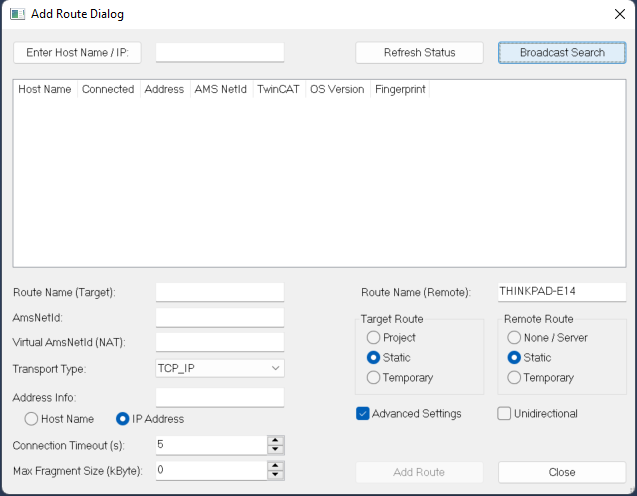The width and height of the screenshot is (637, 496).
Task: Uncheck the Advanced Settings checkbox
Action: click(x=363, y=414)
